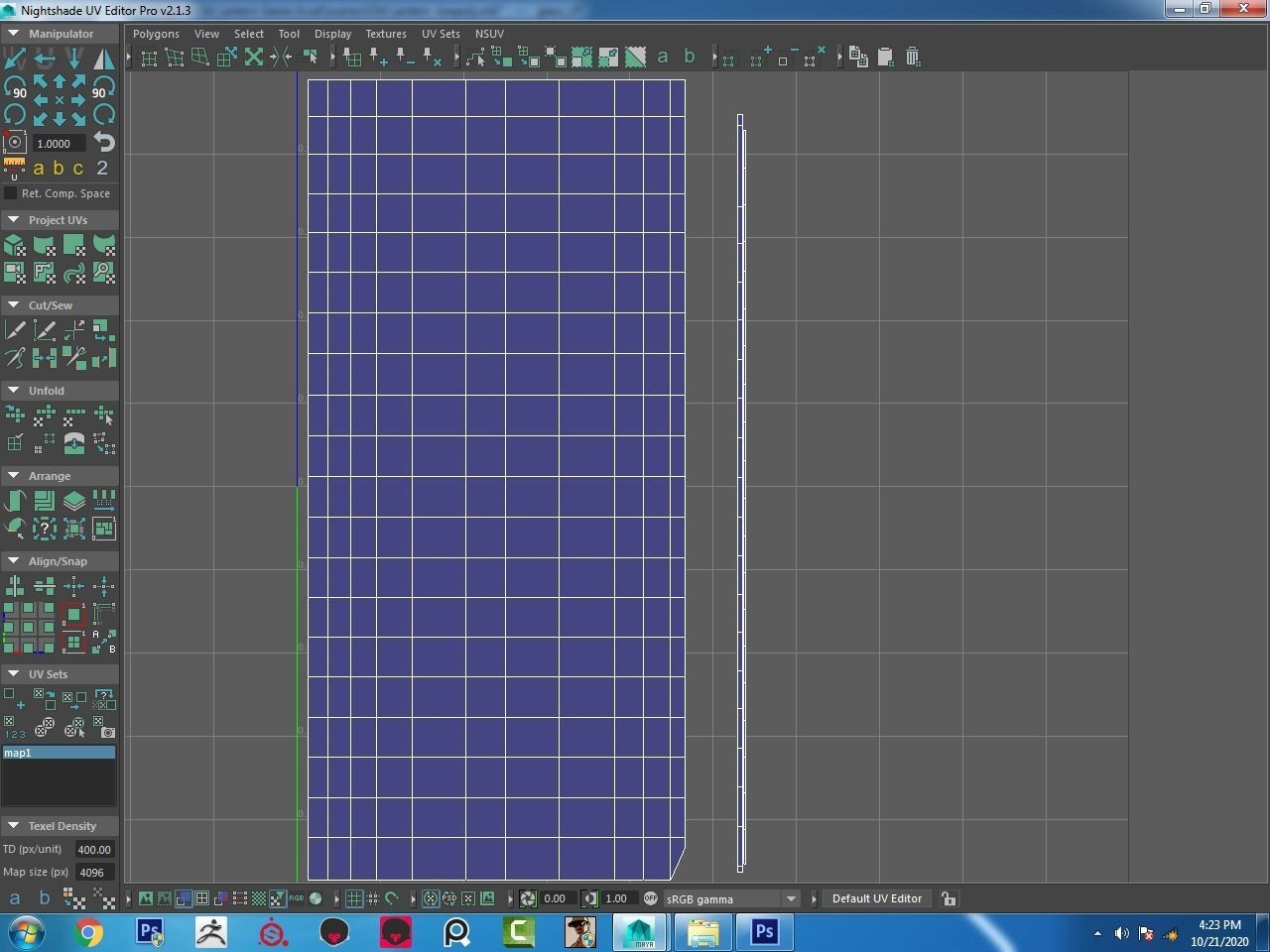Click the move-down arrow in Manipulator
The height and width of the screenshot is (952, 1270).
pos(60,118)
